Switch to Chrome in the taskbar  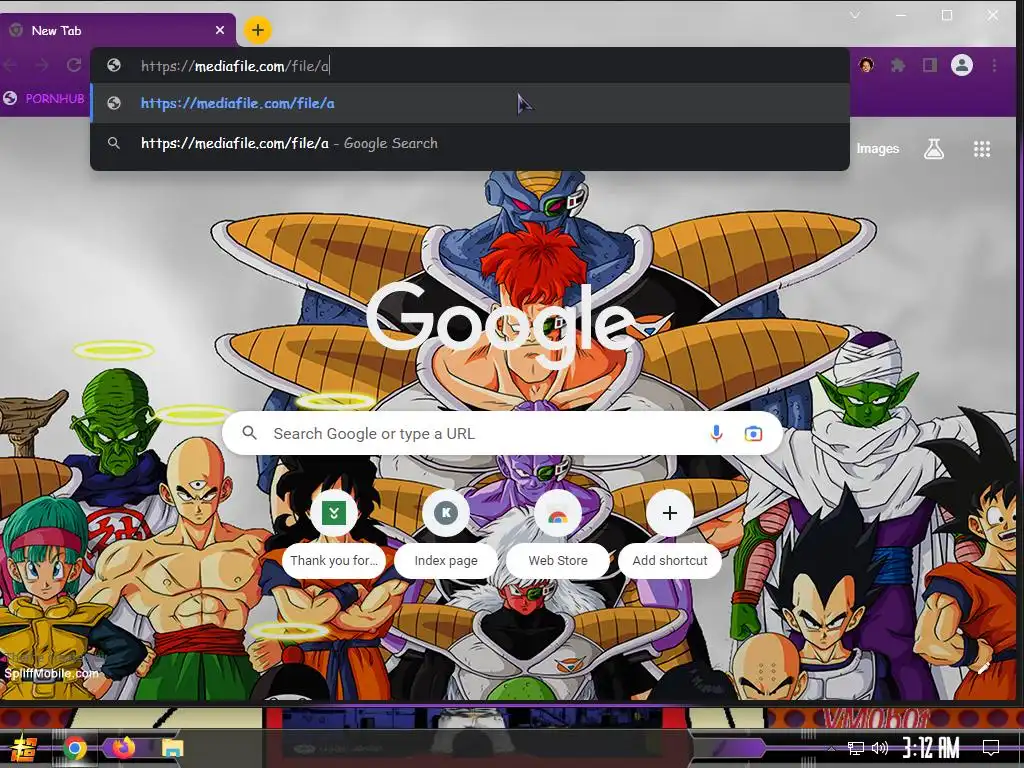click(x=75, y=748)
